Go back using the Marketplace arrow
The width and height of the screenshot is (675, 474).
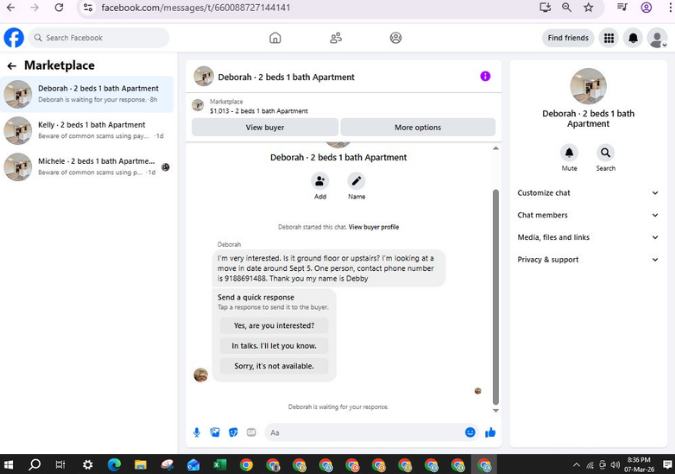[x=12, y=66]
